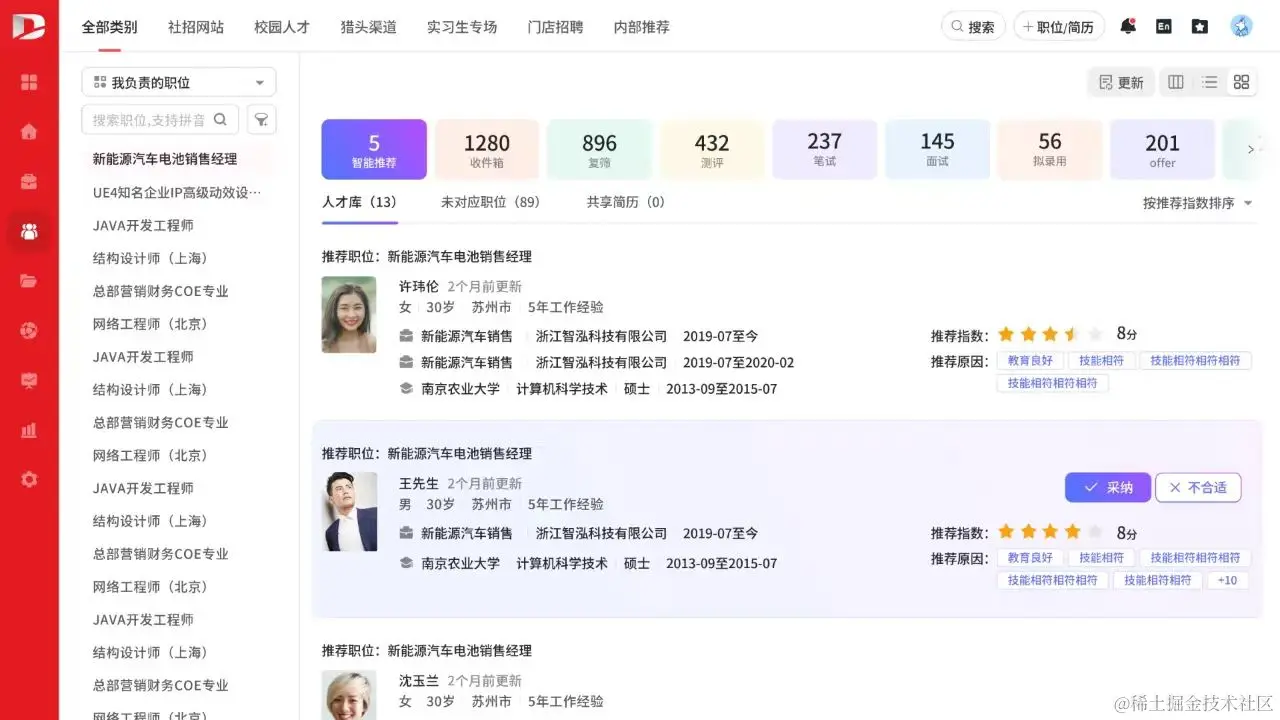
Task: Open the 校园人才 menu item
Action: pos(281,27)
